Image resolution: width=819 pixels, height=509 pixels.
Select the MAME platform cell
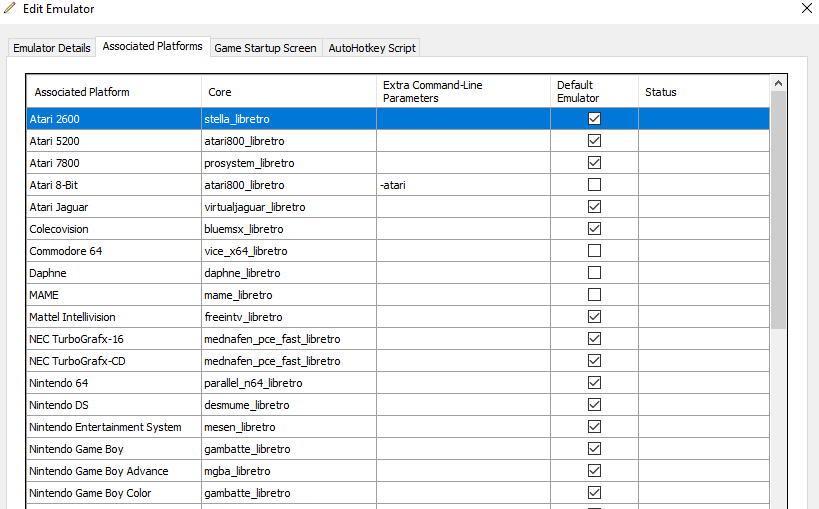pos(114,294)
